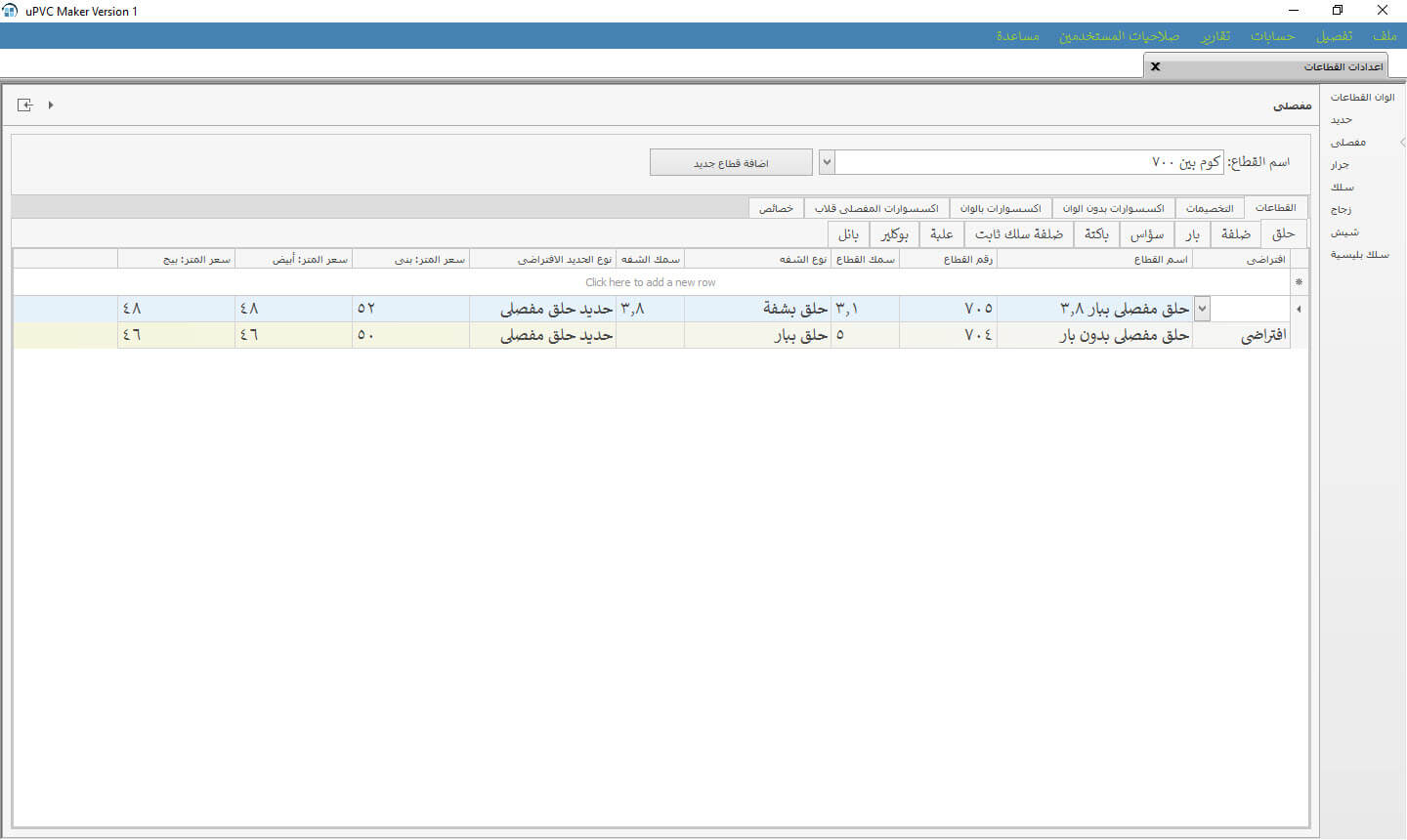This screenshot has height=840, width=1407.
Task: Select جرار in the side list
Action: [1340, 165]
